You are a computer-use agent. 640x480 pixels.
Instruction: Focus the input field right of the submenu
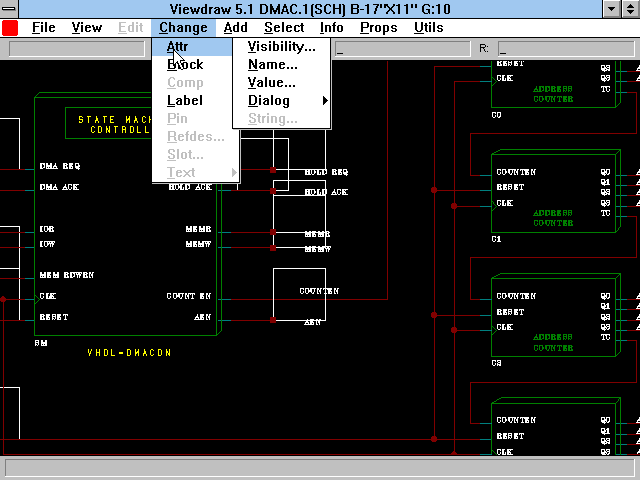402,49
